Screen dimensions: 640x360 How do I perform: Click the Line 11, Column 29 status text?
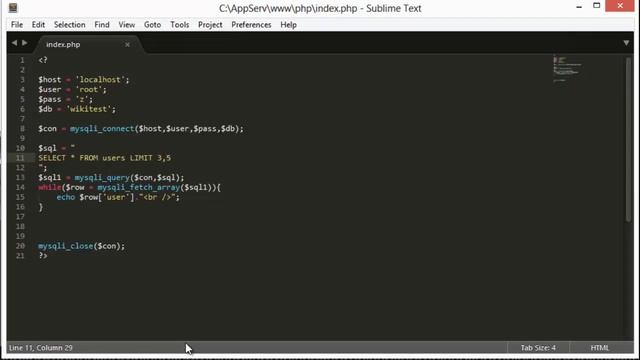40,348
